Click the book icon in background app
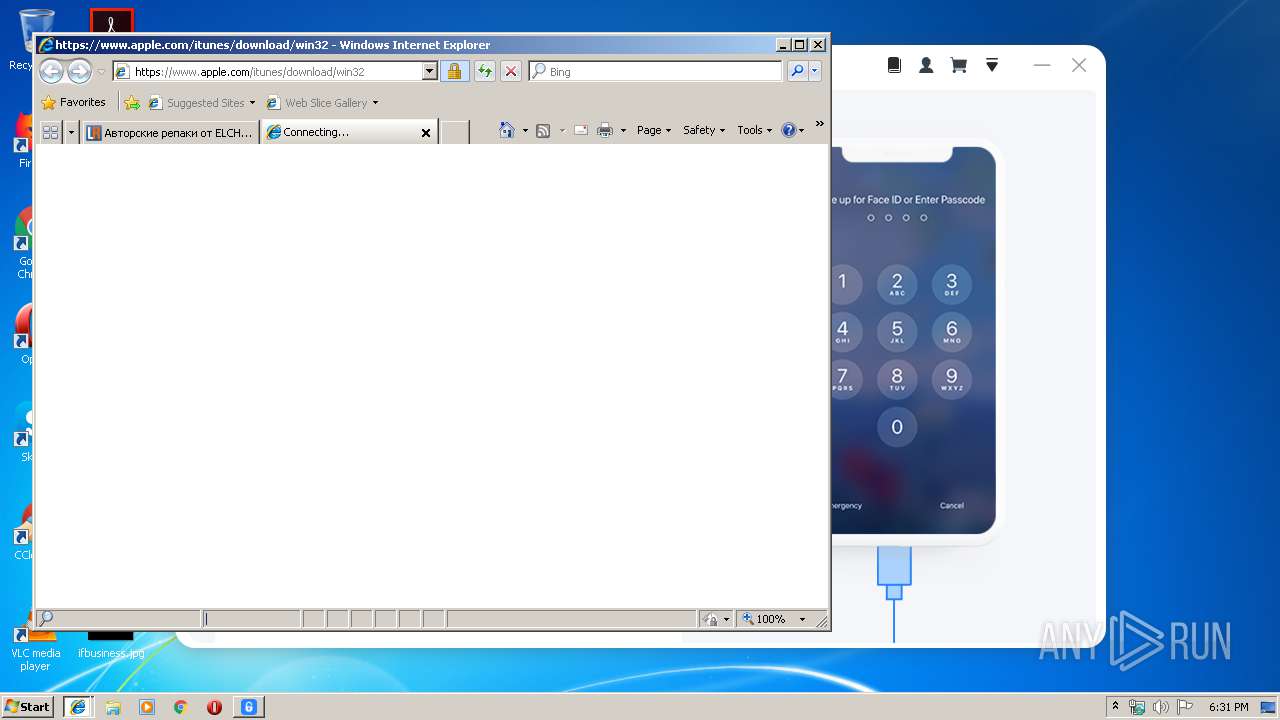 click(x=894, y=65)
